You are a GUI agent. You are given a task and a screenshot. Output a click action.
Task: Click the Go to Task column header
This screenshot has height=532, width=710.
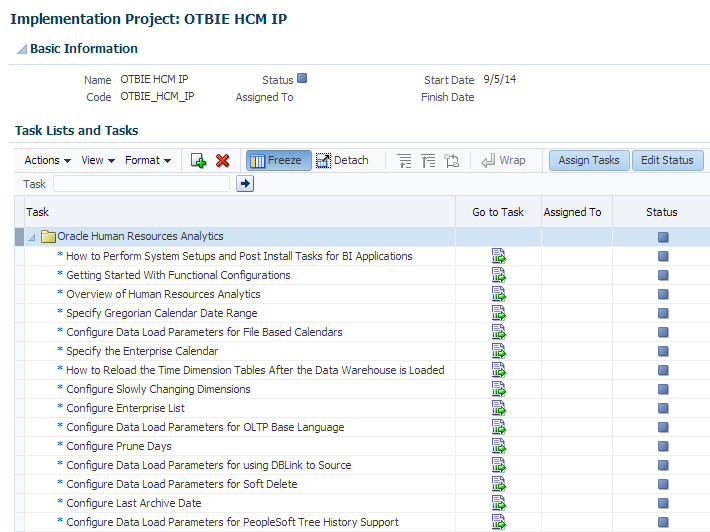tap(498, 212)
